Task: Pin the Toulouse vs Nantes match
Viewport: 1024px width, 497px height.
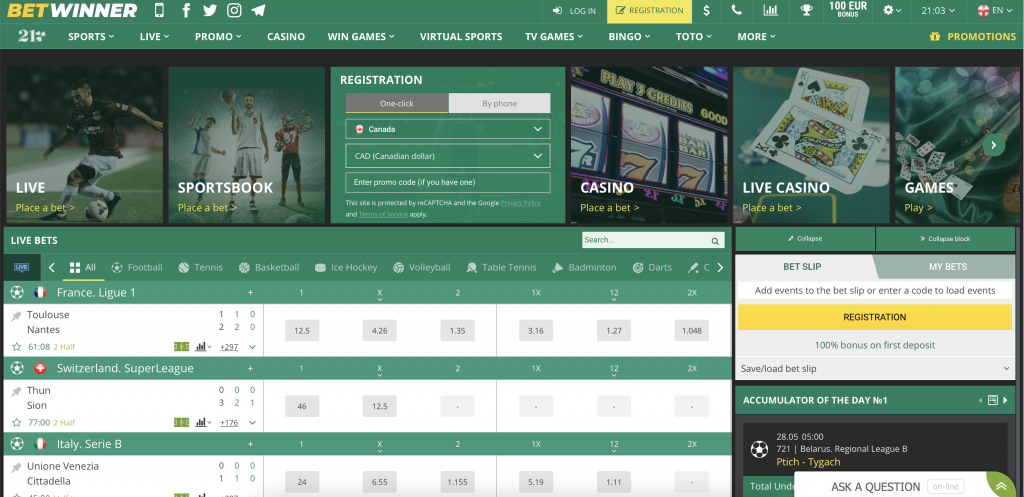Action: [x=16, y=316]
